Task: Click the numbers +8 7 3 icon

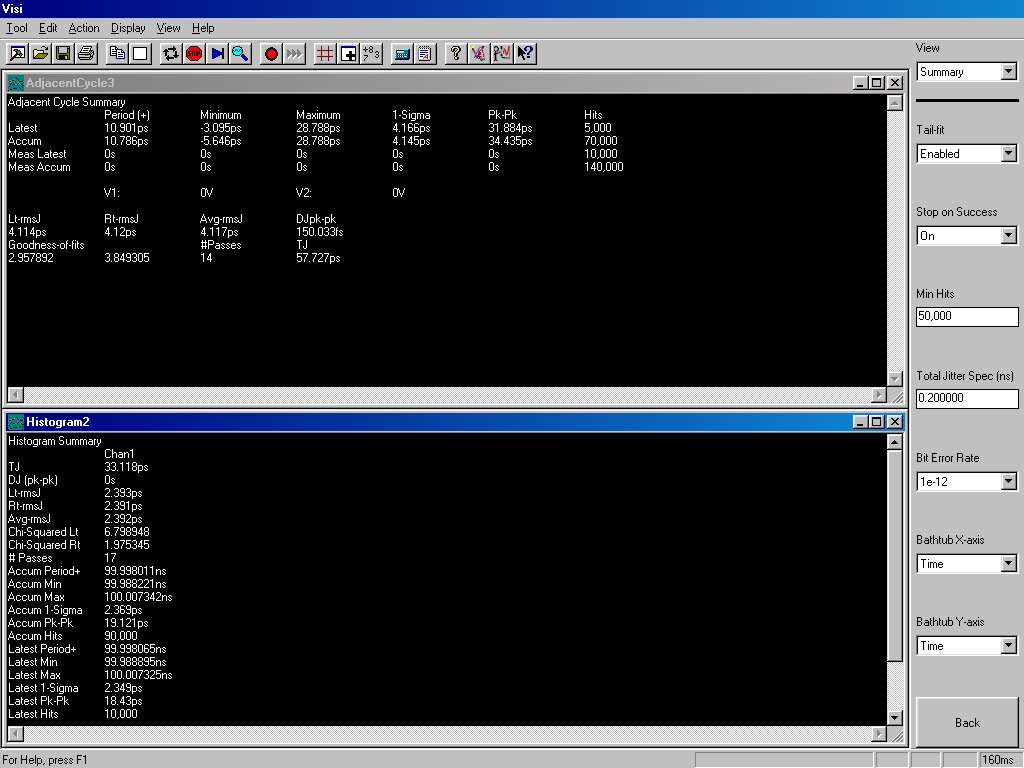Action: [371, 54]
